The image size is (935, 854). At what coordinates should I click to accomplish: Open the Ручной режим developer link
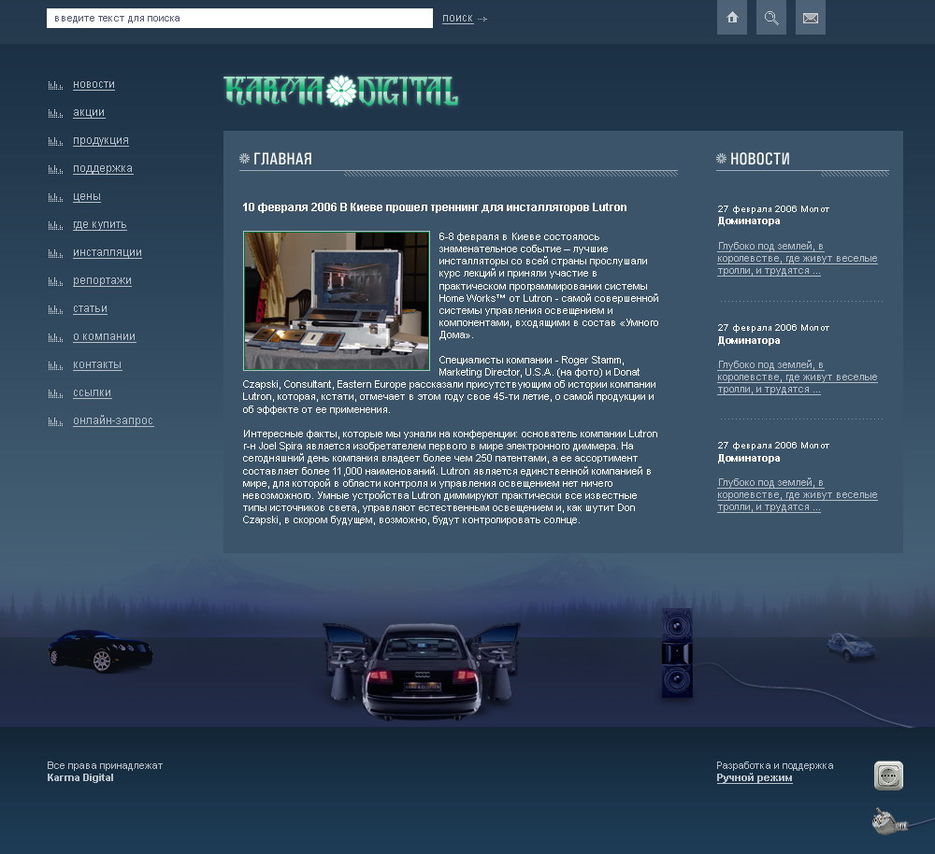(x=754, y=778)
